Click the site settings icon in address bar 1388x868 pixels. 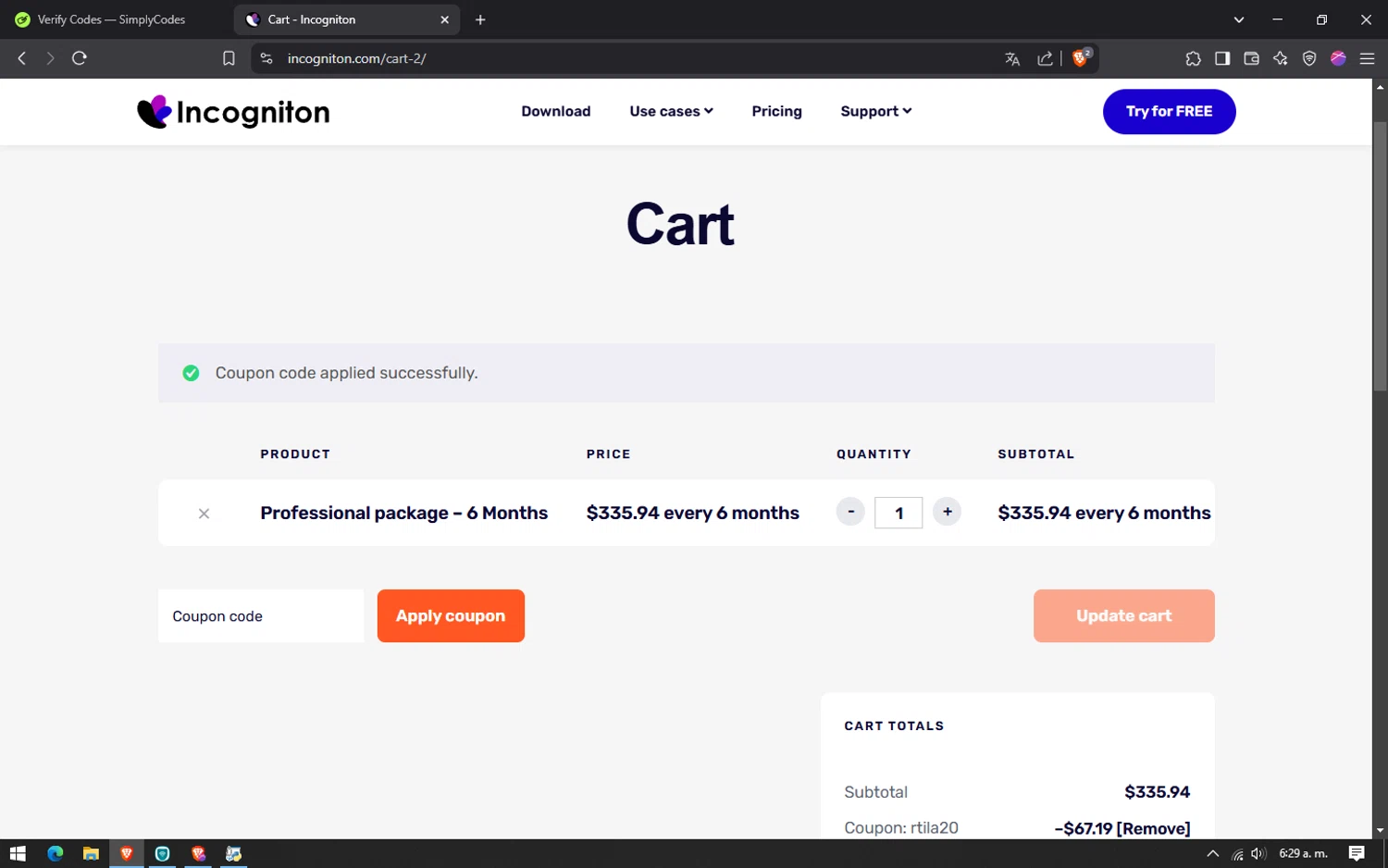tap(266, 58)
